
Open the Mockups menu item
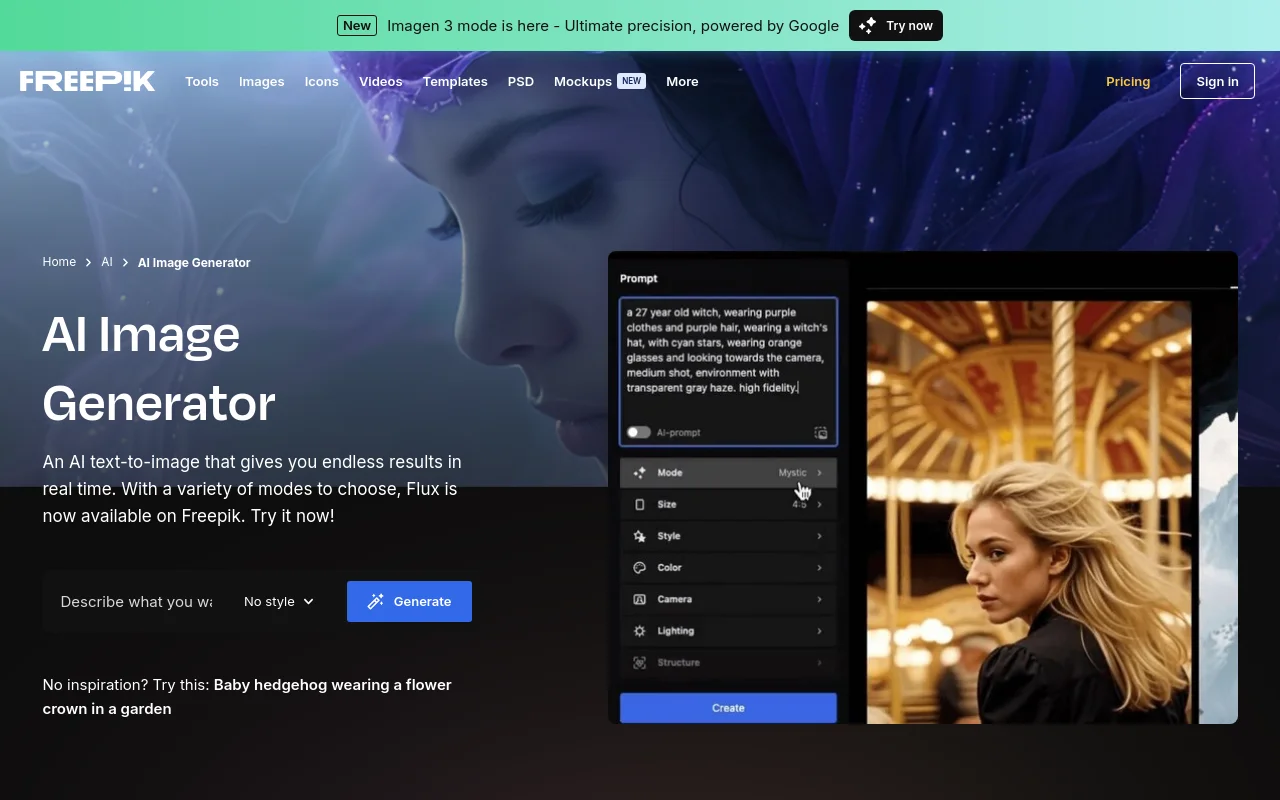pyautogui.click(x=583, y=82)
